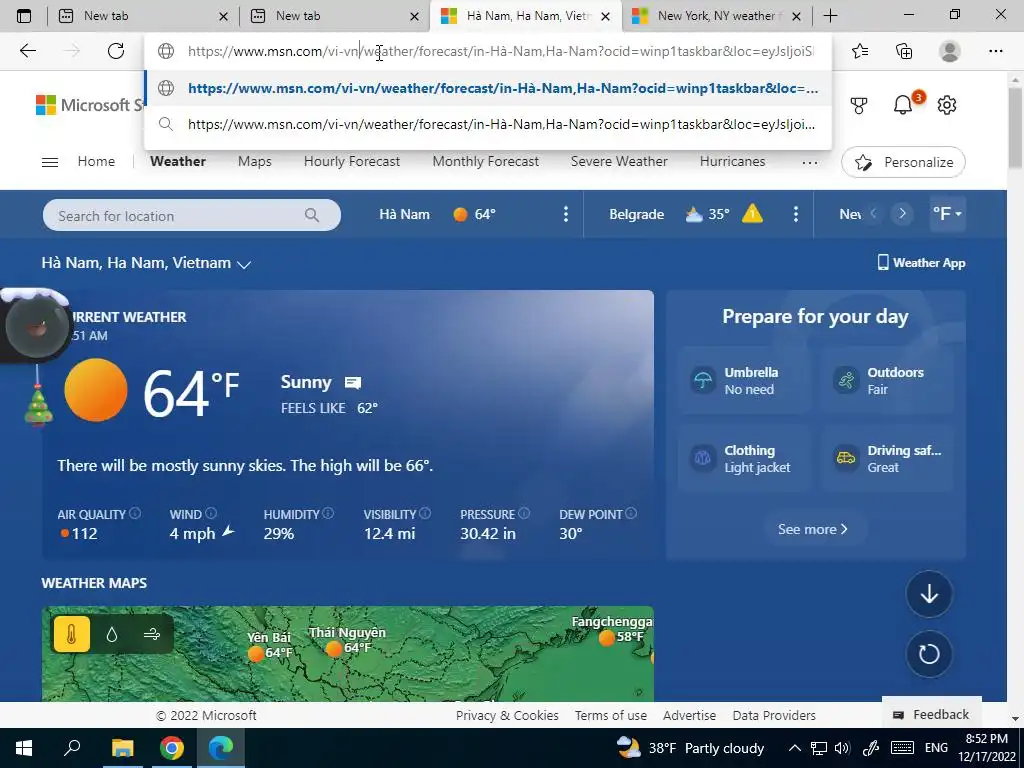Image resolution: width=1024 pixels, height=768 pixels.
Task: Open the Edge settings ellipsis menu
Action: pyautogui.click(x=995, y=51)
